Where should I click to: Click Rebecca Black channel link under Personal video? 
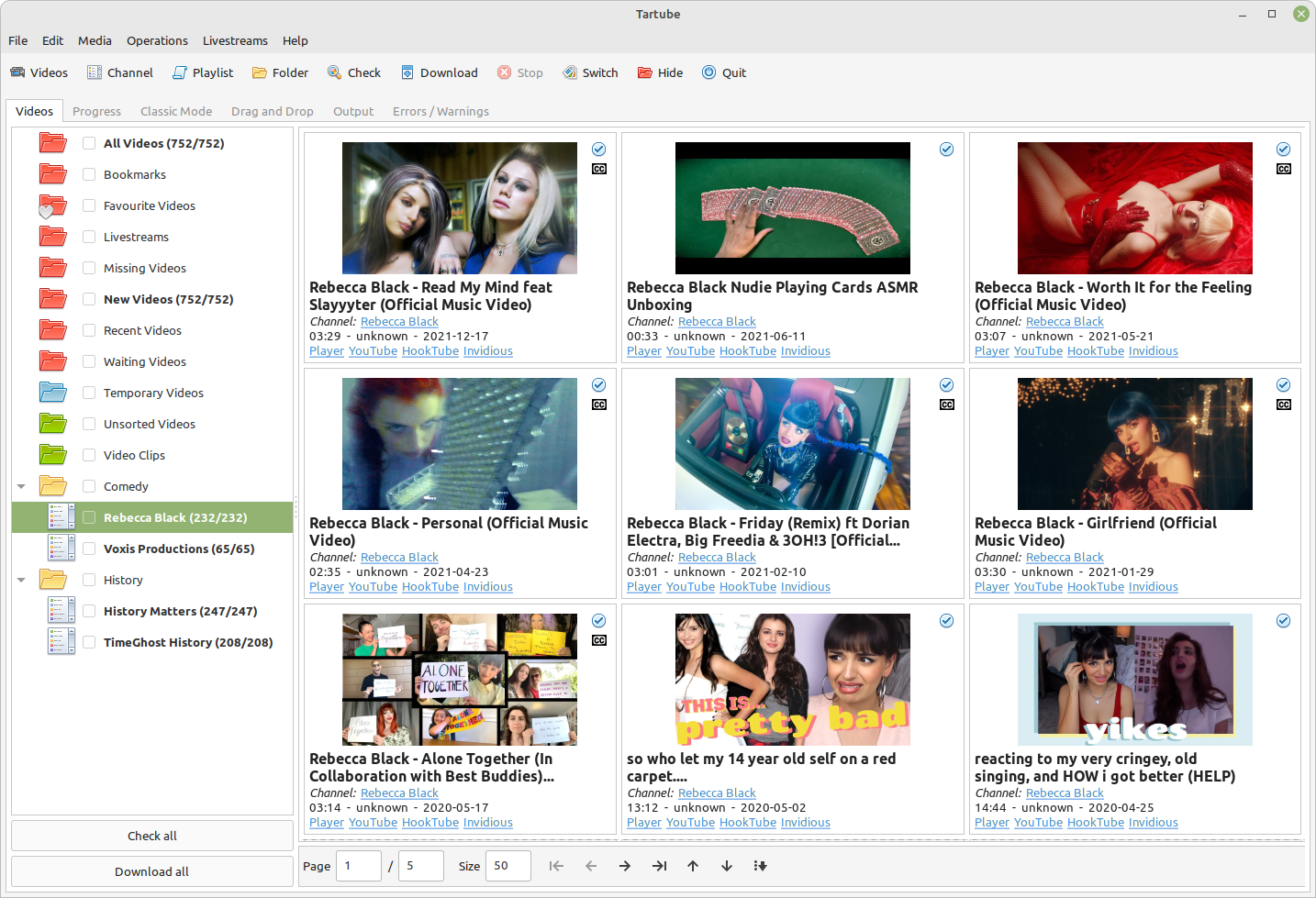pyautogui.click(x=399, y=558)
